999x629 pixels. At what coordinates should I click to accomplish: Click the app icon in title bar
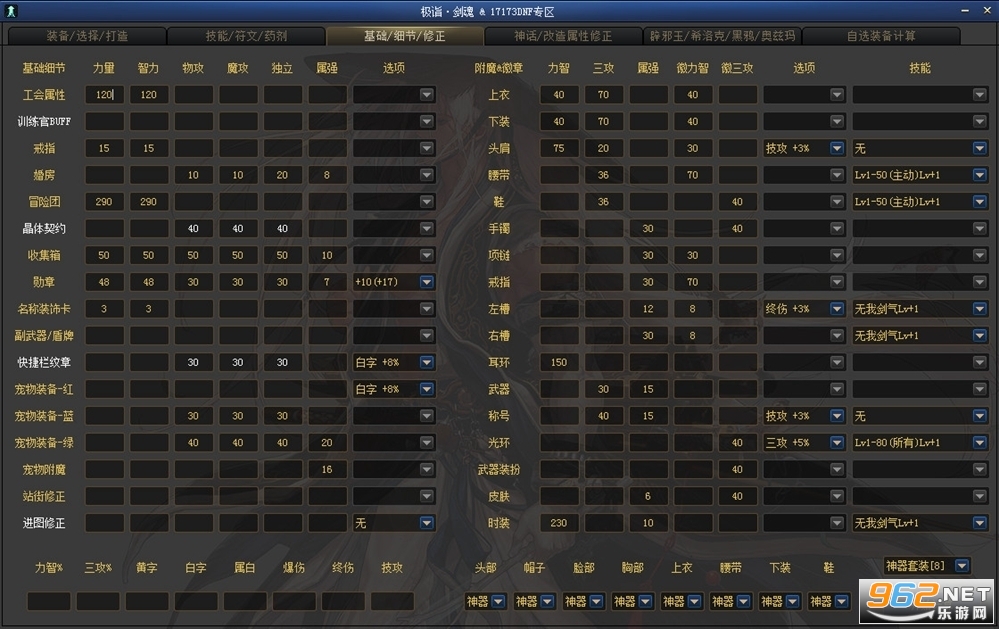pos(10,11)
